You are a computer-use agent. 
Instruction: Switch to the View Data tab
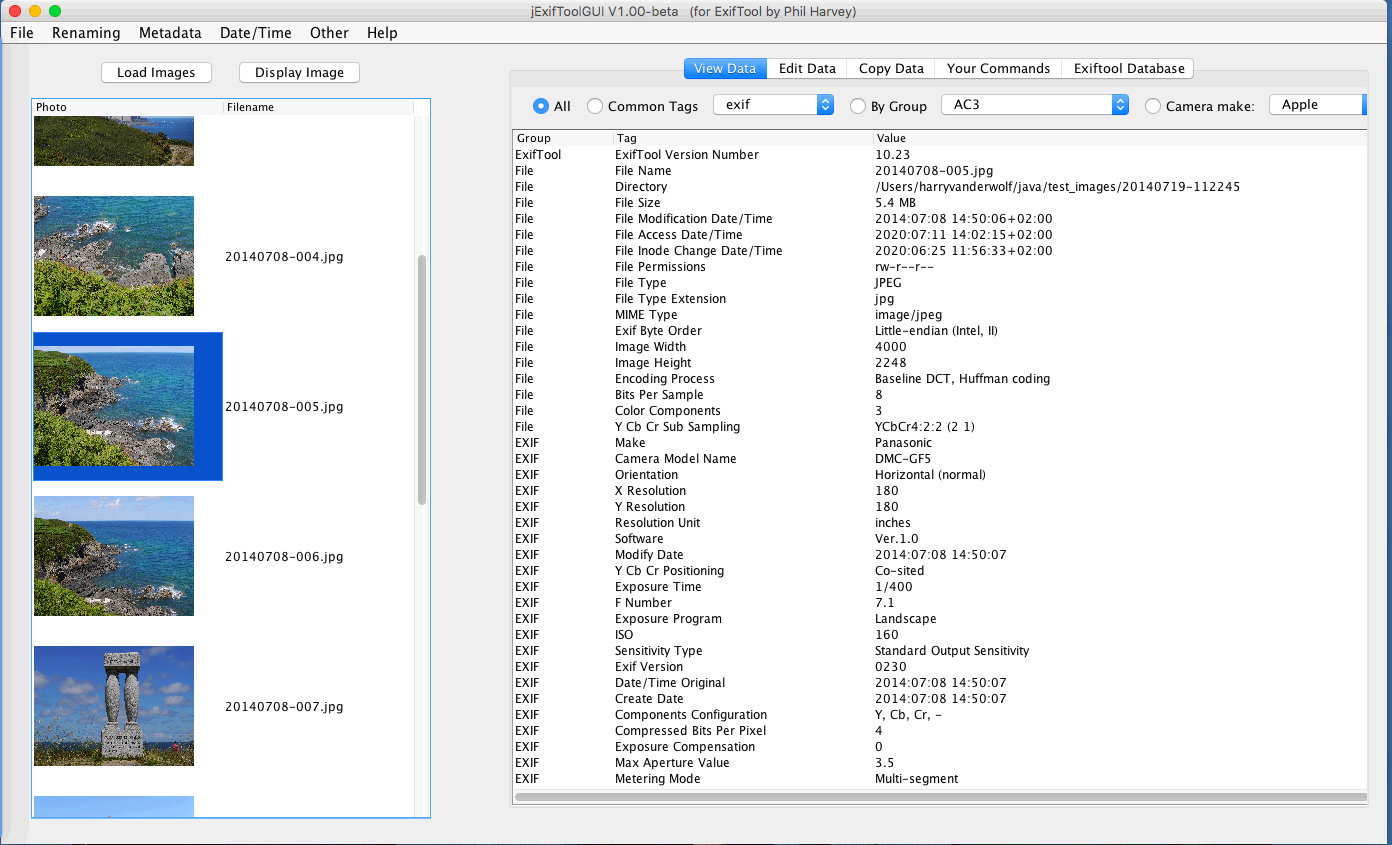click(725, 68)
